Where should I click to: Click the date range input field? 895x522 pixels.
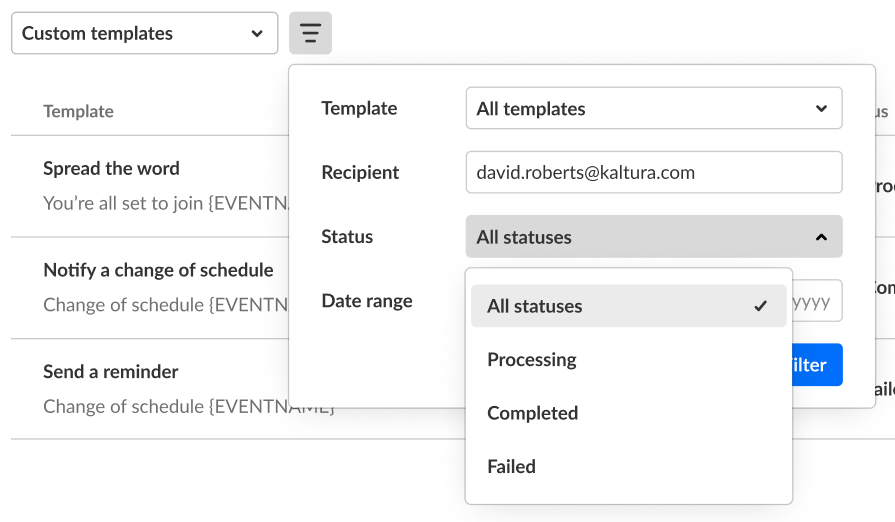click(817, 301)
